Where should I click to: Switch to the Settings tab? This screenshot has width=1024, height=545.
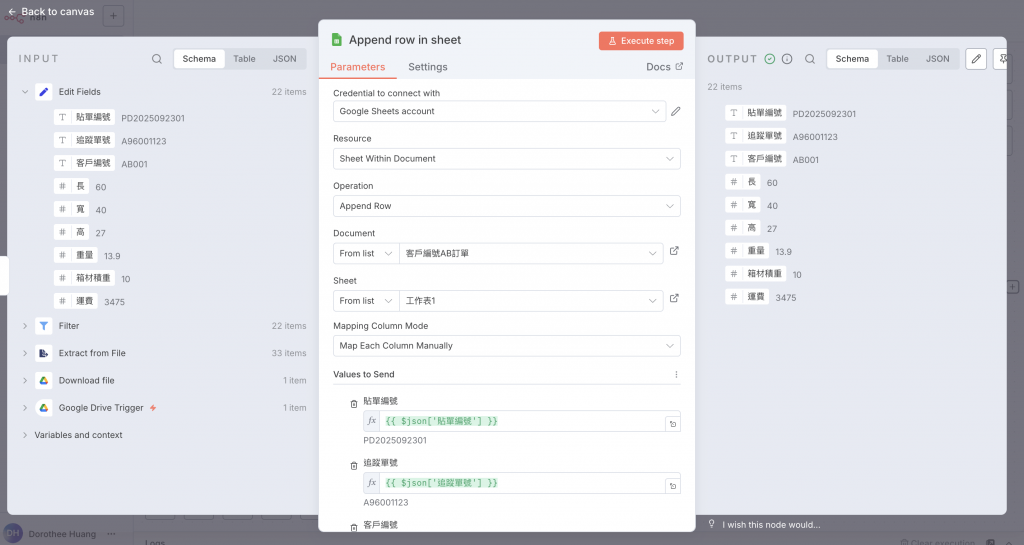click(x=428, y=67)
